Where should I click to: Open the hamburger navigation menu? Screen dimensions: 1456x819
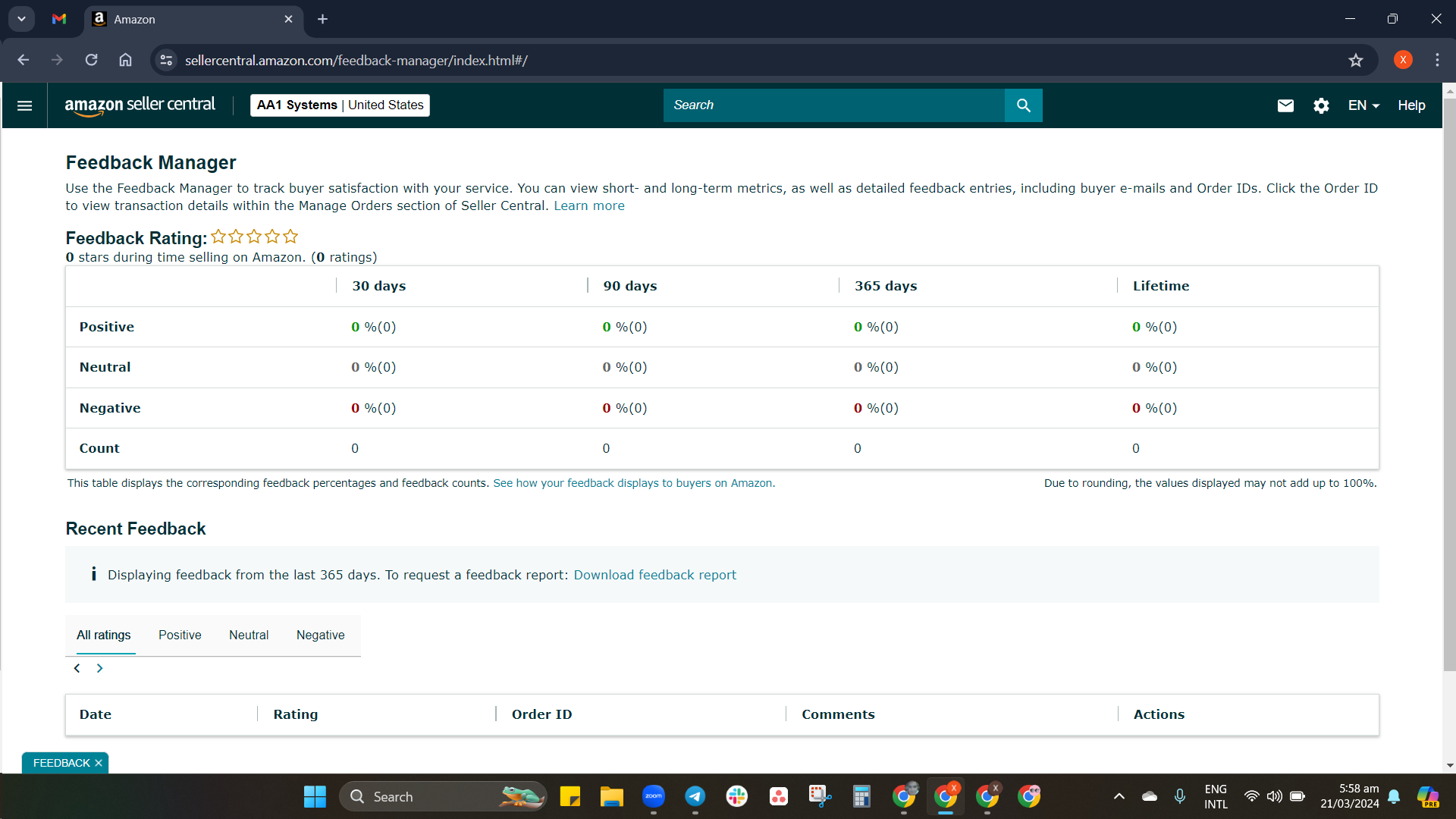pyautogui.click(x=24, y=105)
